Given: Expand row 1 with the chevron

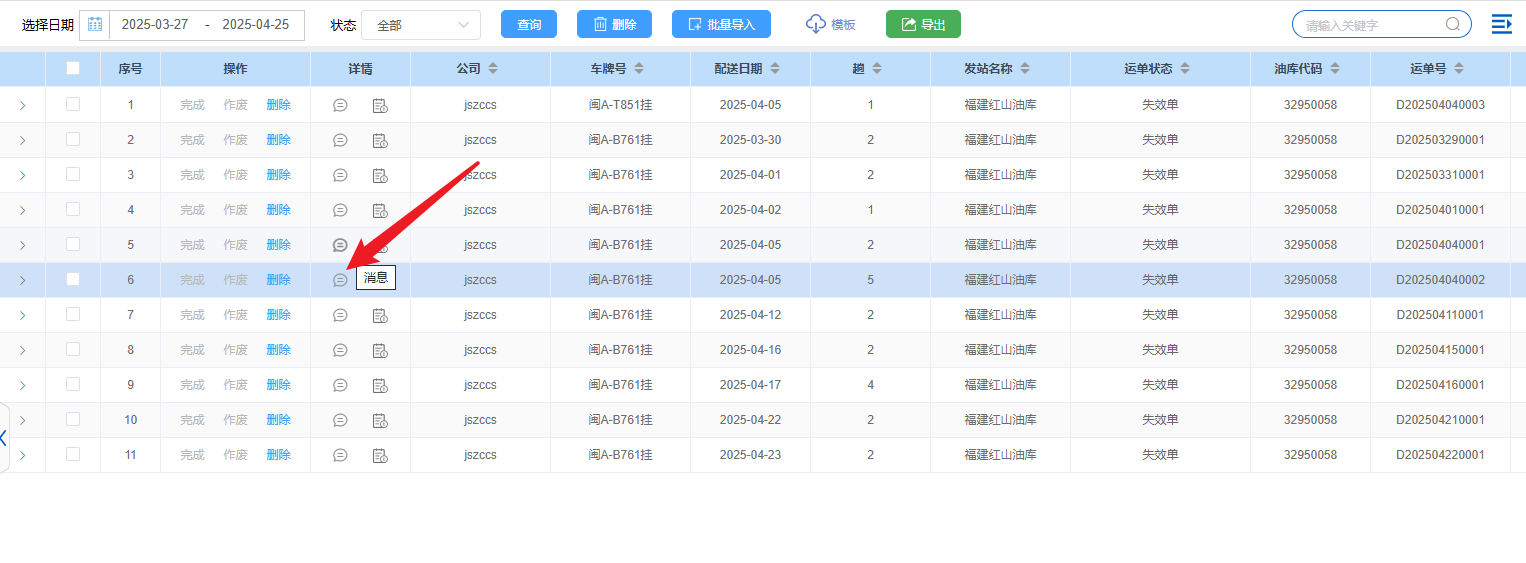Looking at the screenshot, I should [22, 105].
